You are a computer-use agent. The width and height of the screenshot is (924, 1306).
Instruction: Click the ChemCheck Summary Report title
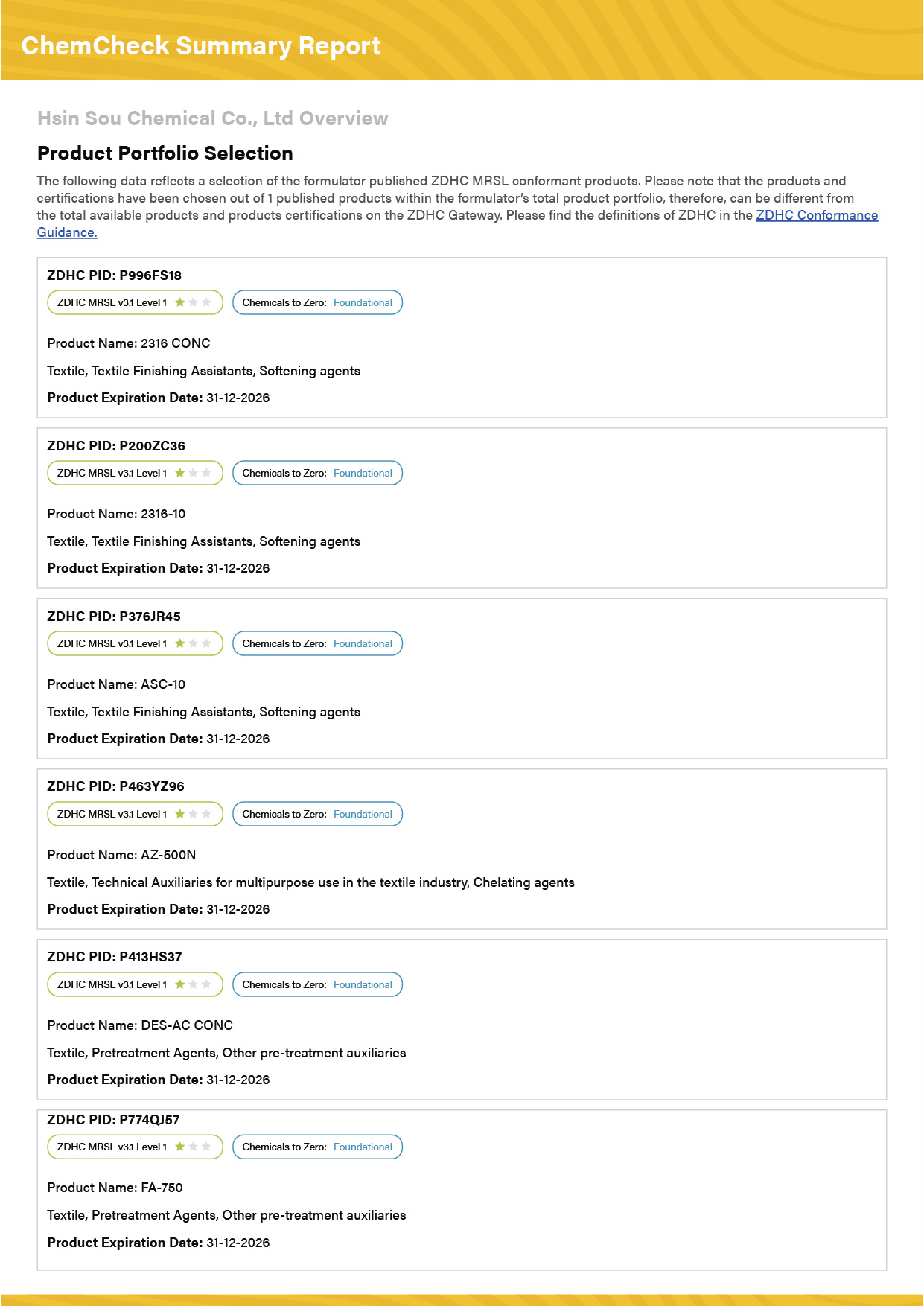tap(201, 46)
